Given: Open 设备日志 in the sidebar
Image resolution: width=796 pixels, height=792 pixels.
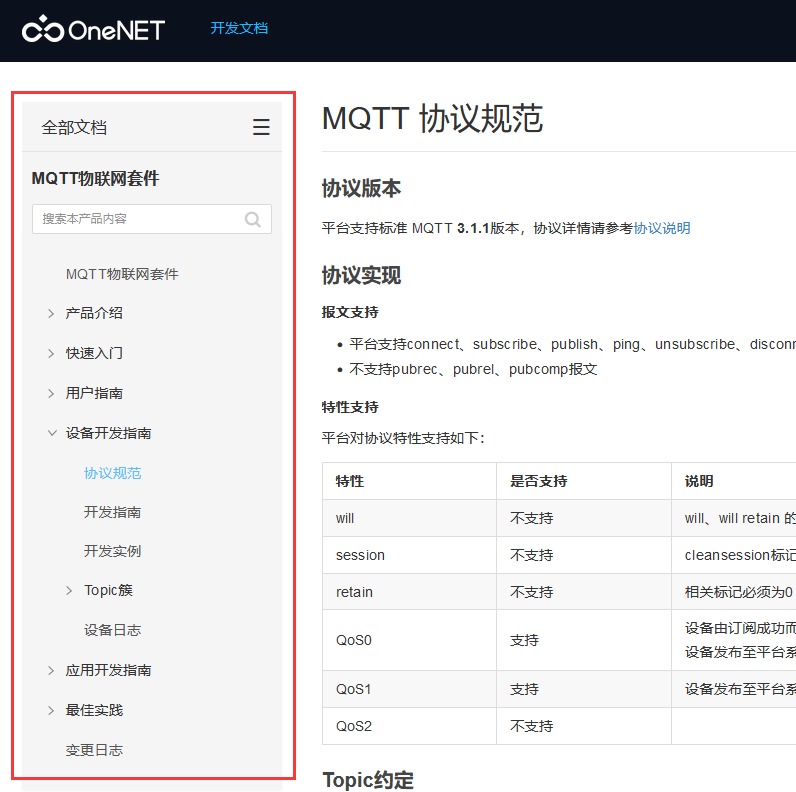Looking at the screenshot, I should pos(112,630).
